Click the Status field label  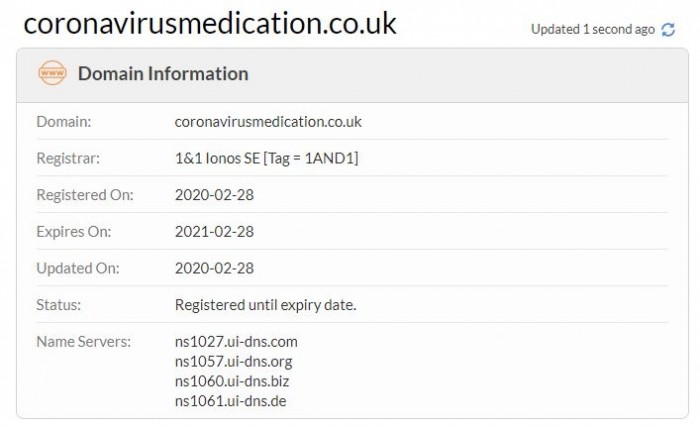tap(59, 304)
